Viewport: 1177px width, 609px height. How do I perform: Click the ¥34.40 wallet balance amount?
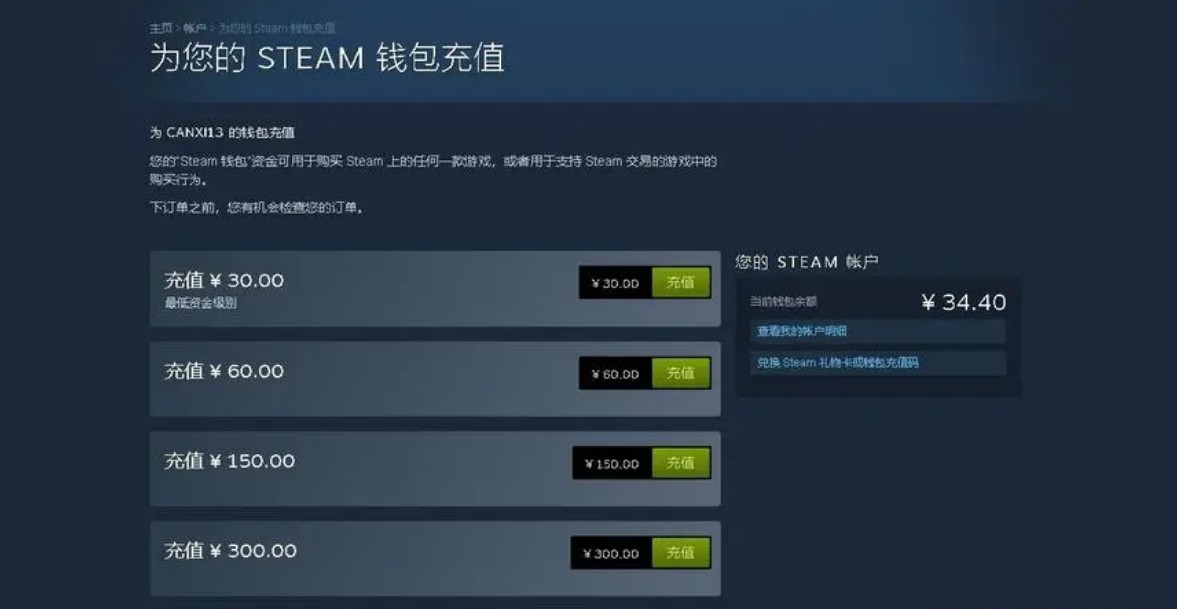tap(964, 302)
